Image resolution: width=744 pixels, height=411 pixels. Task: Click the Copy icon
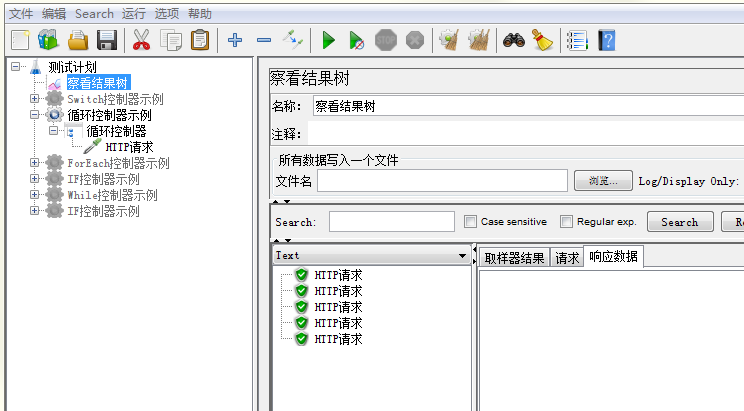tap(171, 40)
